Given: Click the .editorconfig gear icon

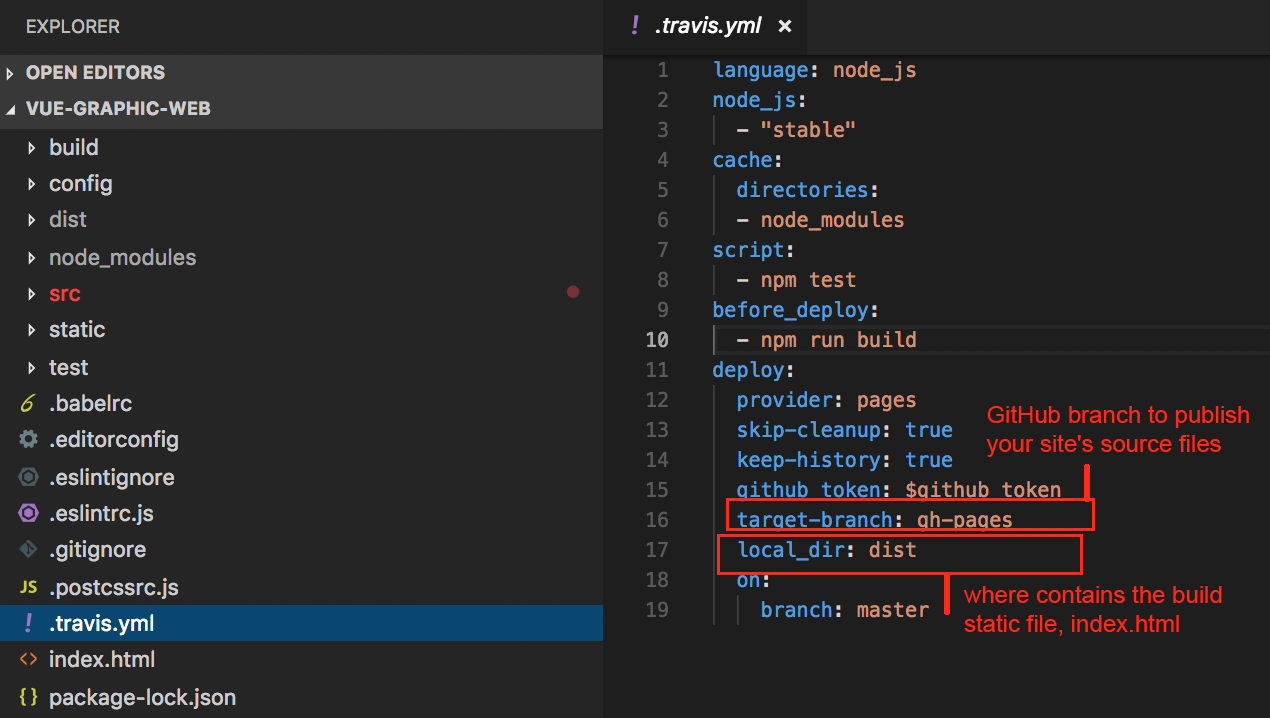Looking at the screenshot, I should point(28,440).
